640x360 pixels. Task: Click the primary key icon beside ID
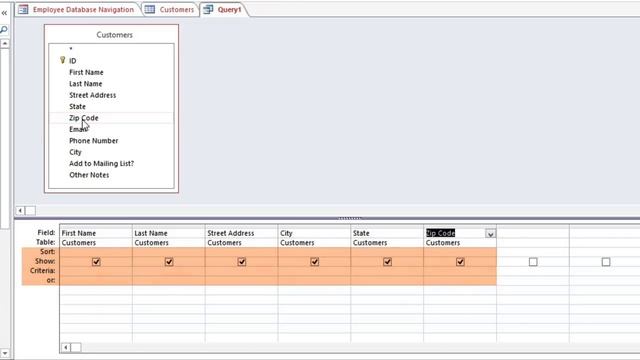point(62,60)
